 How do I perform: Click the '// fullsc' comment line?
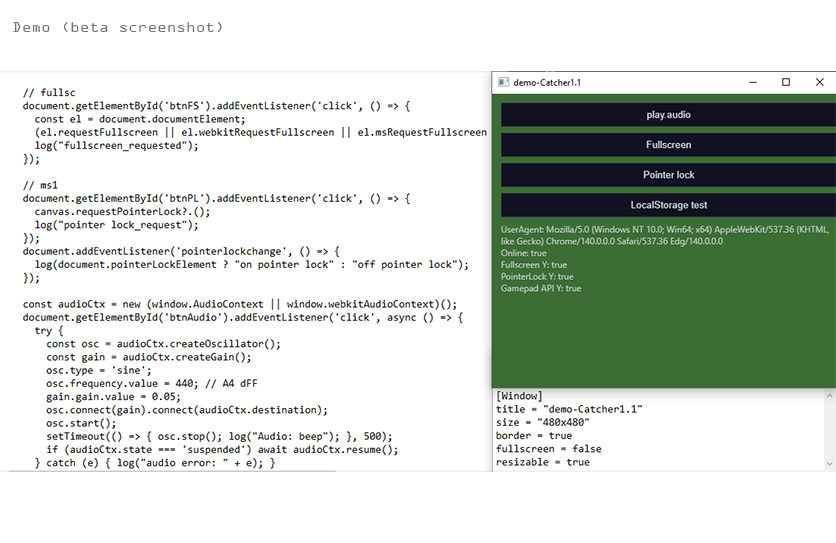[49, 93]
